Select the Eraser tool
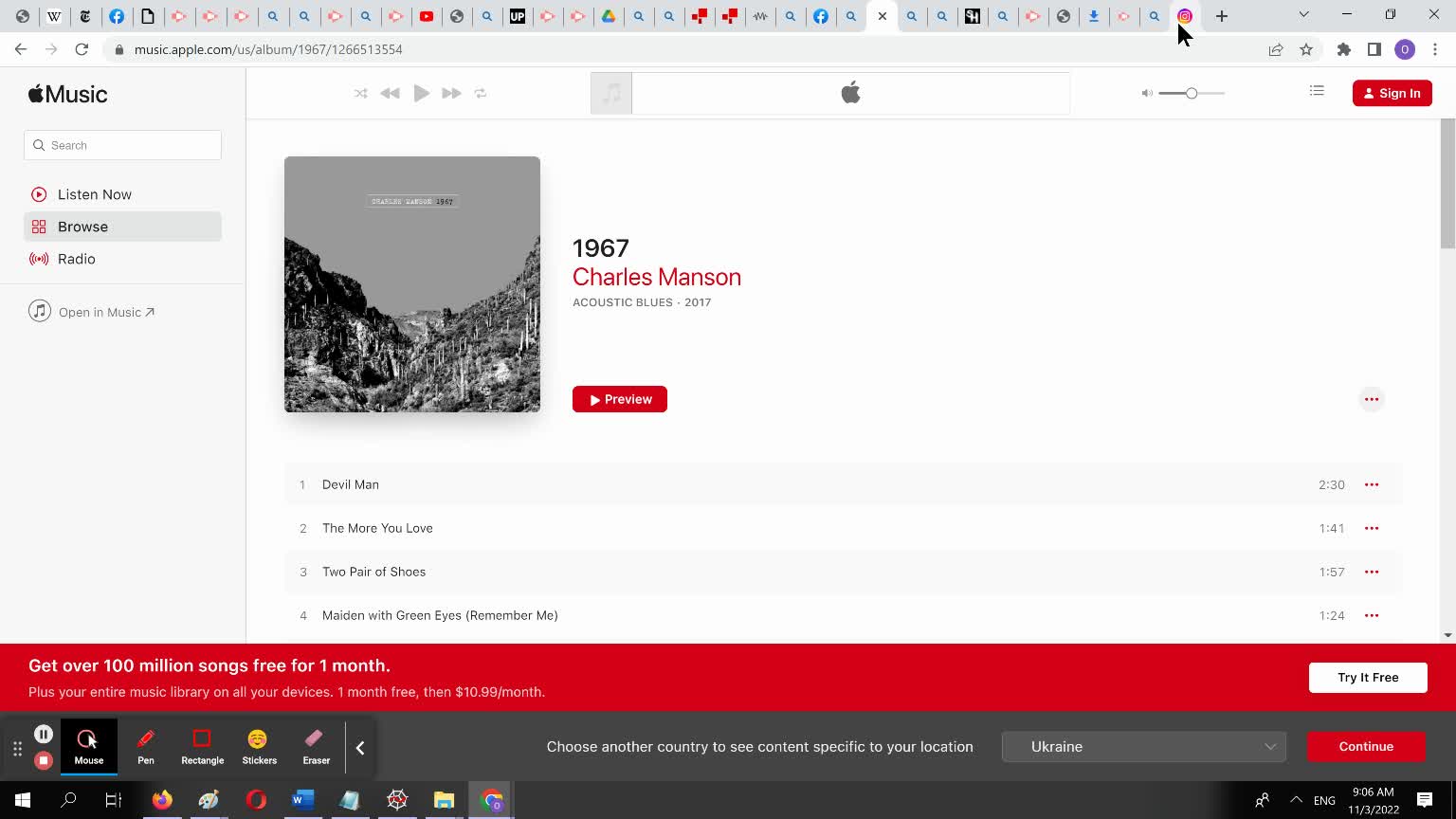The height and width of the screenshot is (819, 1456). tap(316, 747)
